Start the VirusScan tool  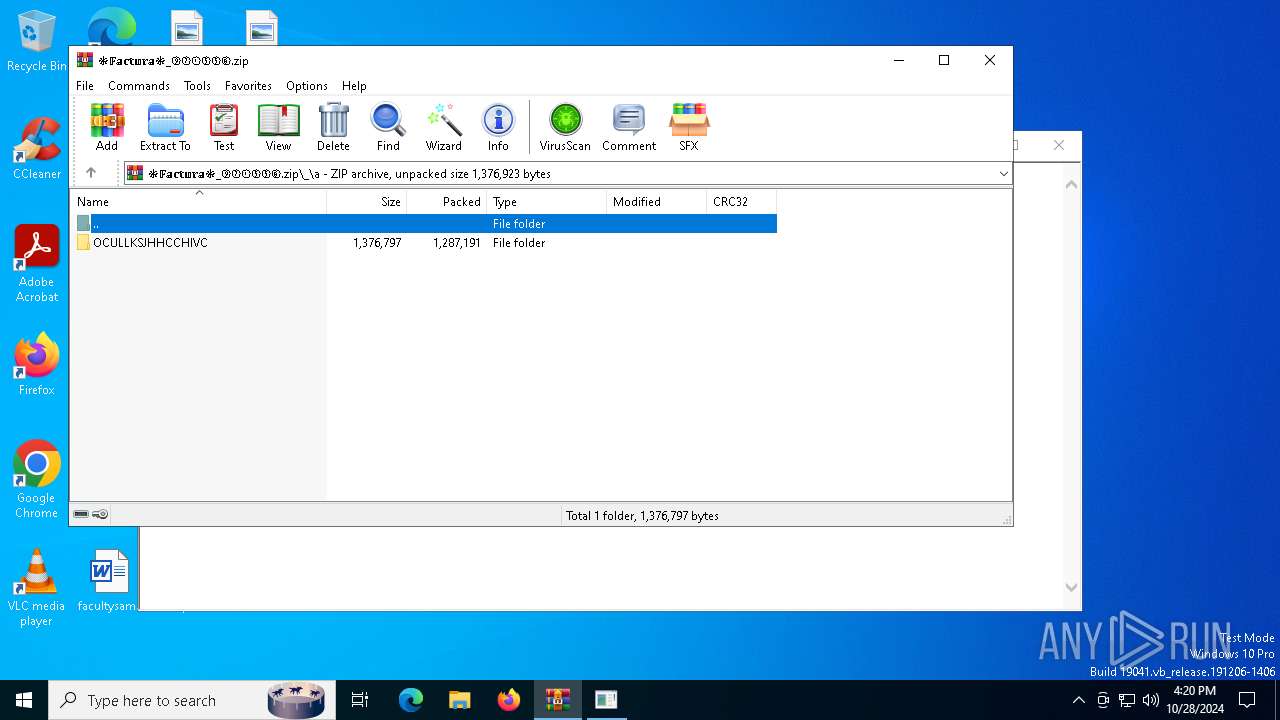pos(565,127)
